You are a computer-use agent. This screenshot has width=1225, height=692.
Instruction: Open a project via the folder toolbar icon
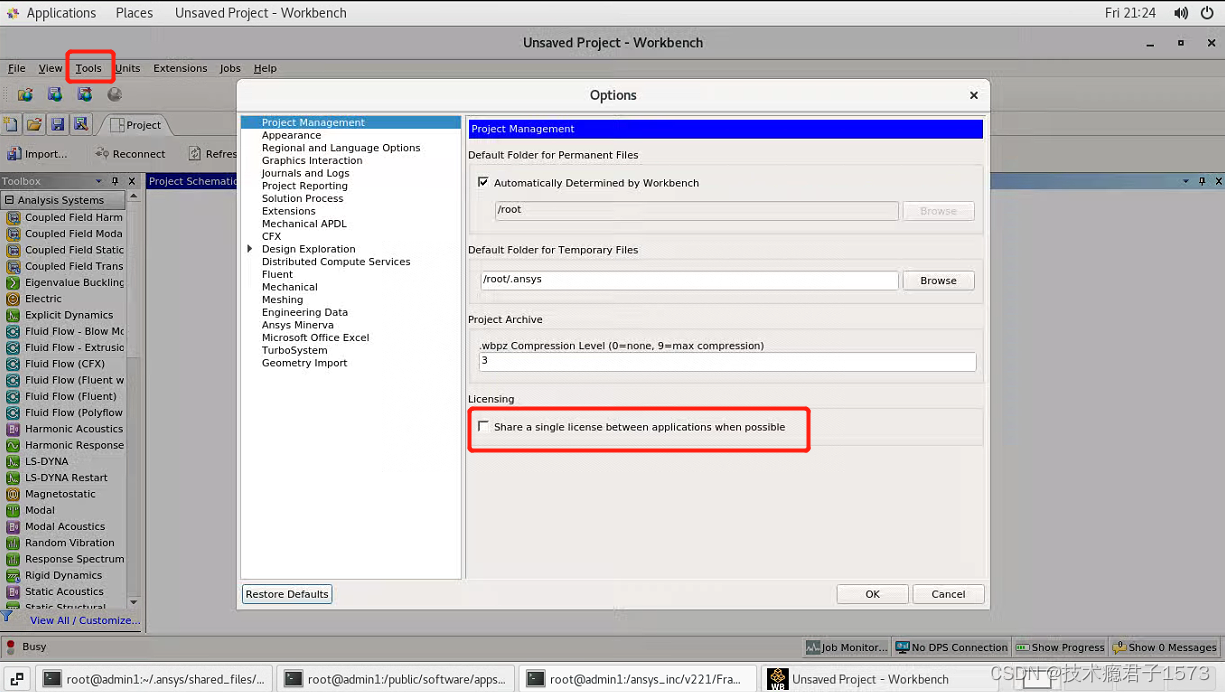coord(34,124)
